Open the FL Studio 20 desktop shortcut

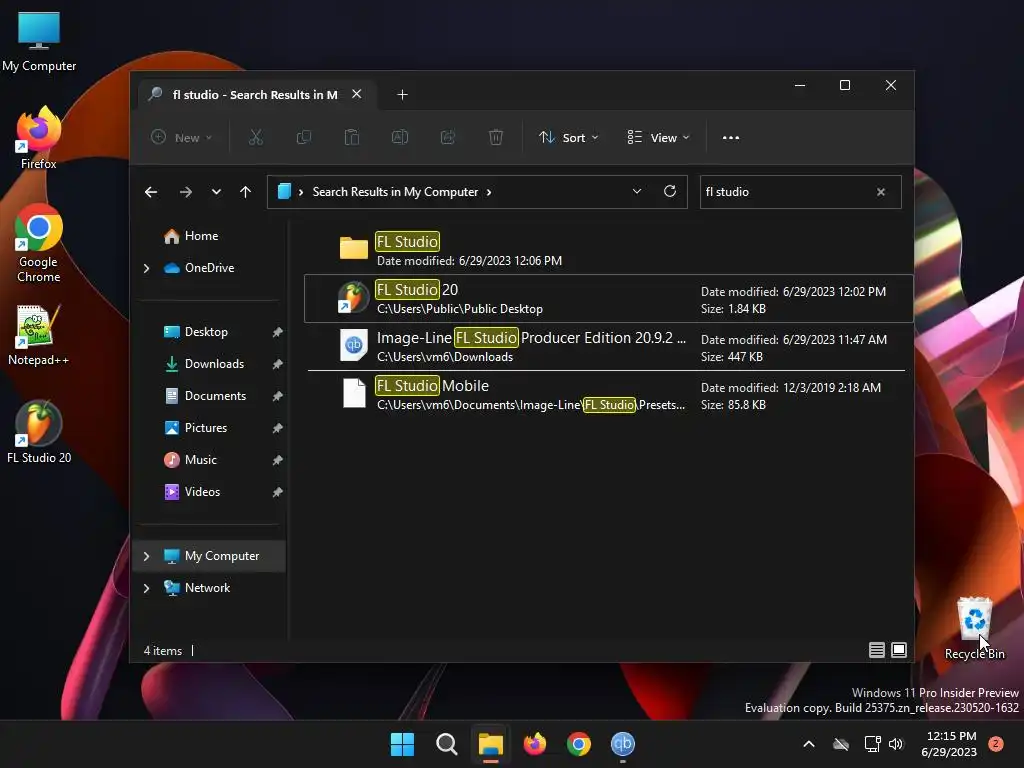click(39, 432)
